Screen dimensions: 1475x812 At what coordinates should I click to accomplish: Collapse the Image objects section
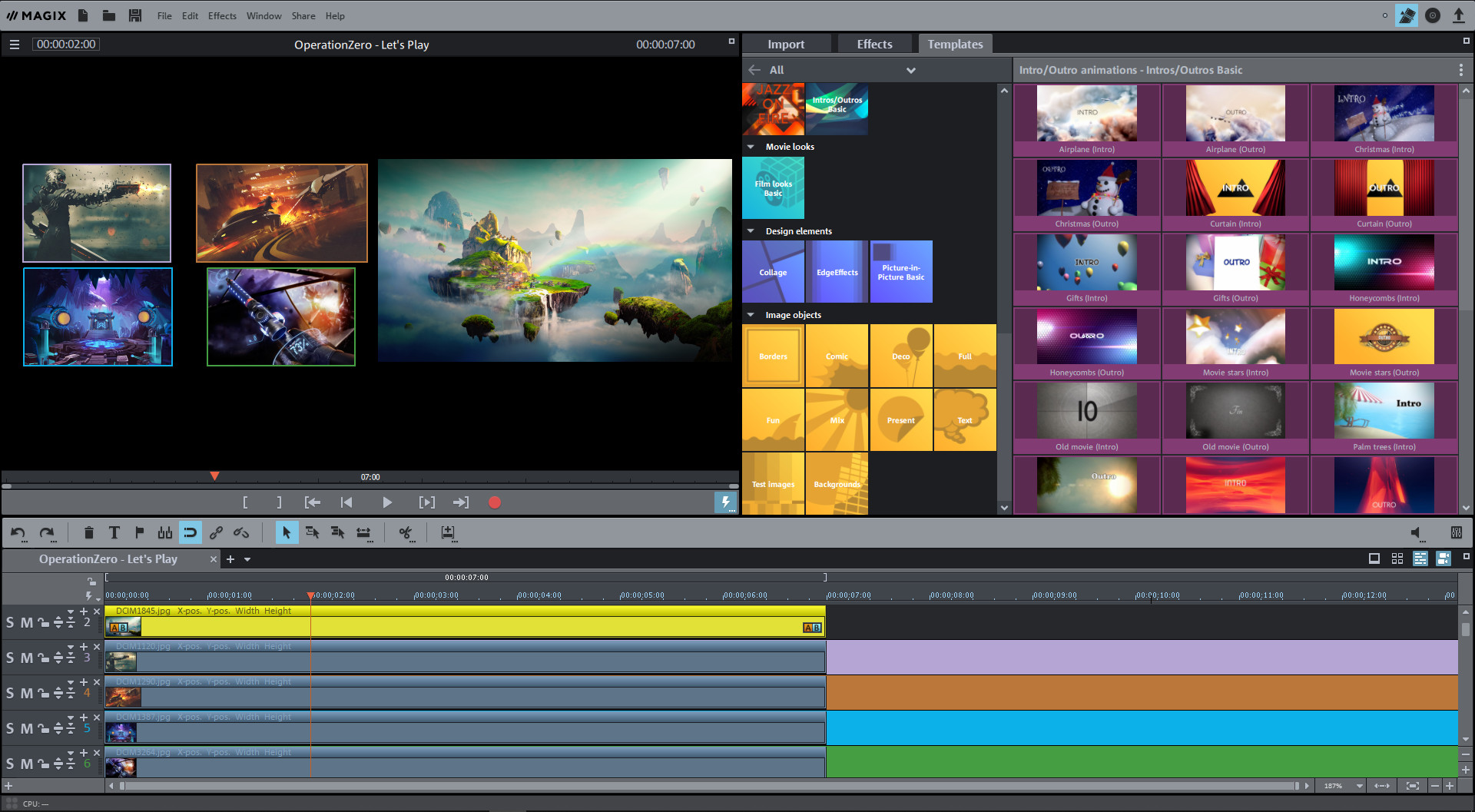751,314
